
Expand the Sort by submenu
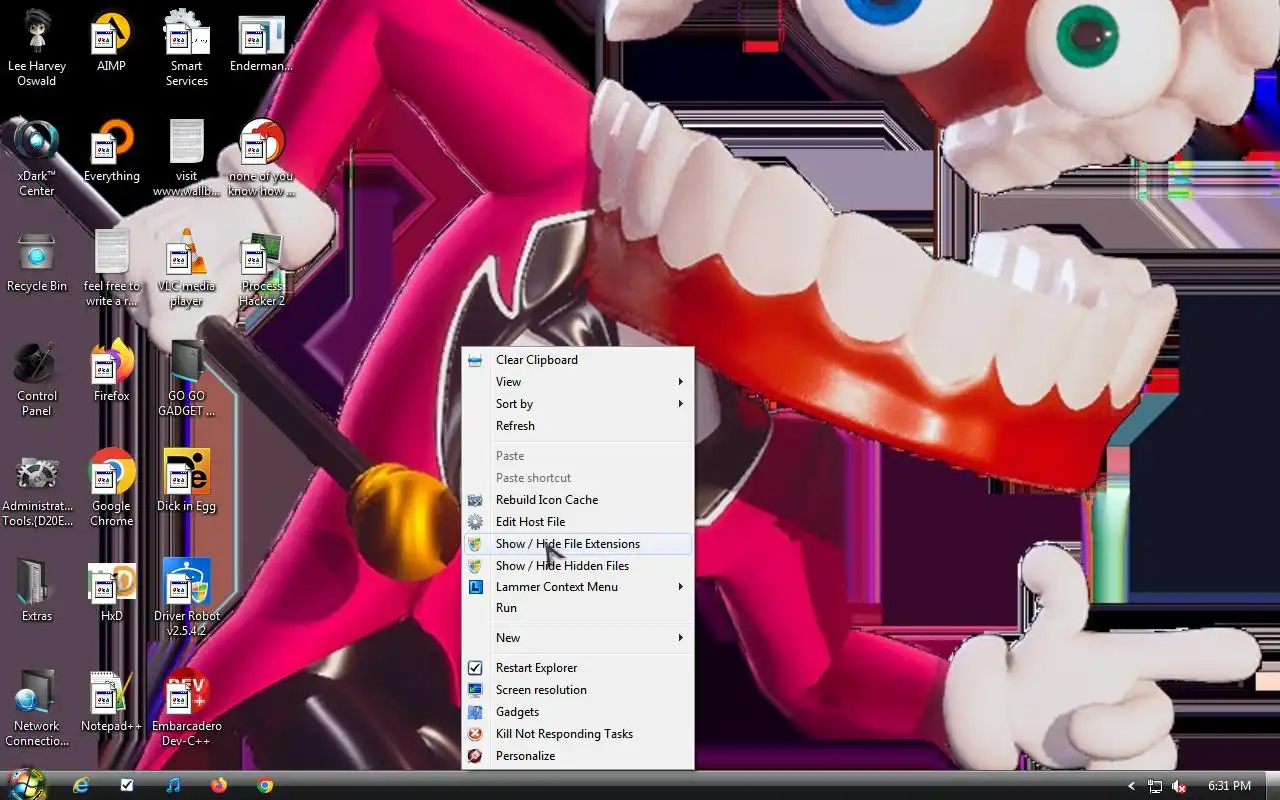click(x=578, y=404)
